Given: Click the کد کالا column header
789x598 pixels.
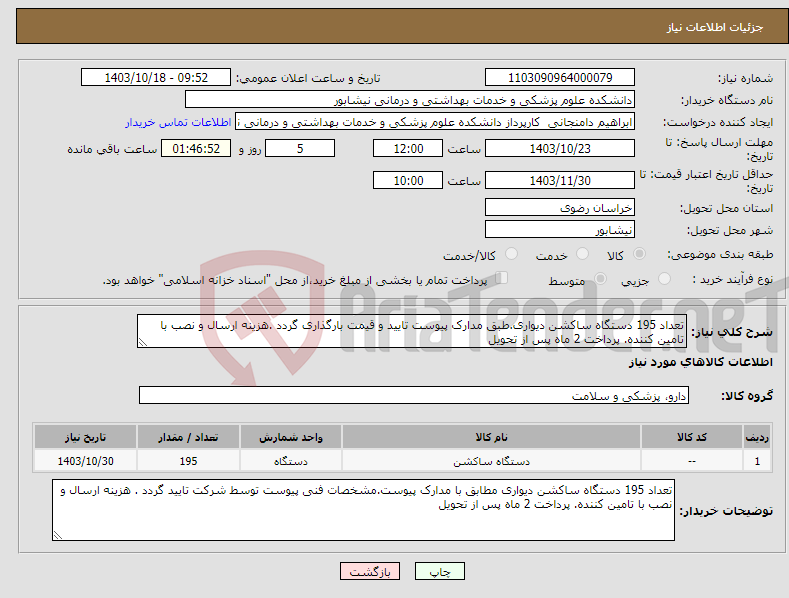Looking at the screenshot, I should tap(691, 437).
